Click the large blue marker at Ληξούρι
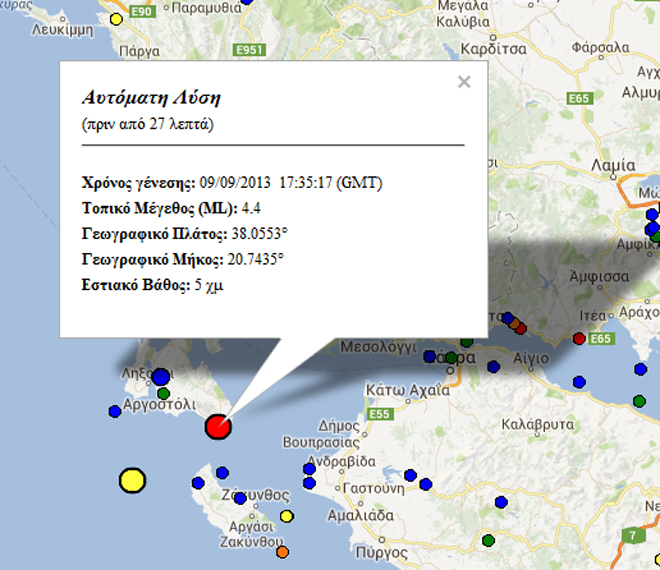660x570 pixels. [160, 377]
